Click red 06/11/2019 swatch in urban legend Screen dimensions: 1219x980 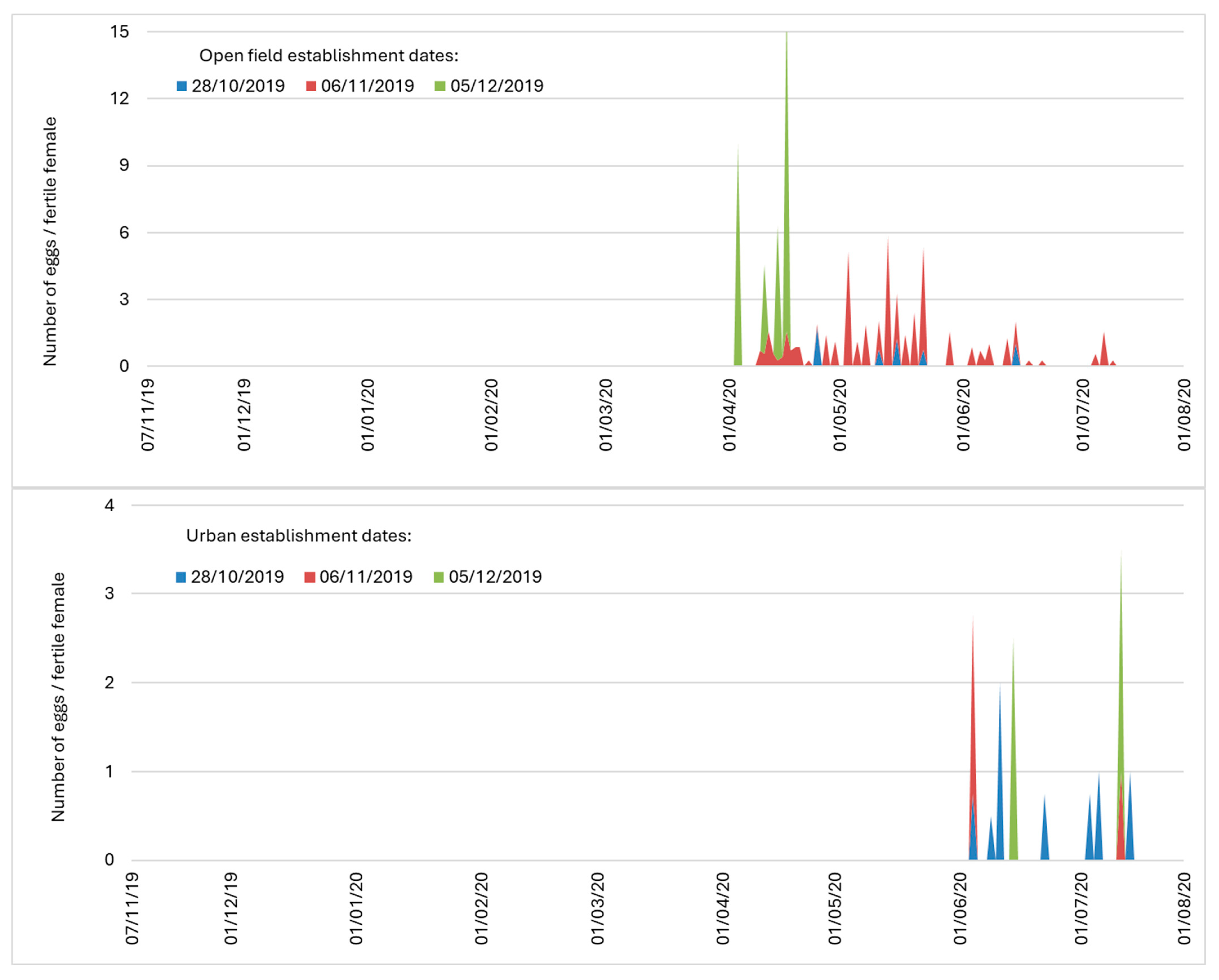[x=309, y=577]
